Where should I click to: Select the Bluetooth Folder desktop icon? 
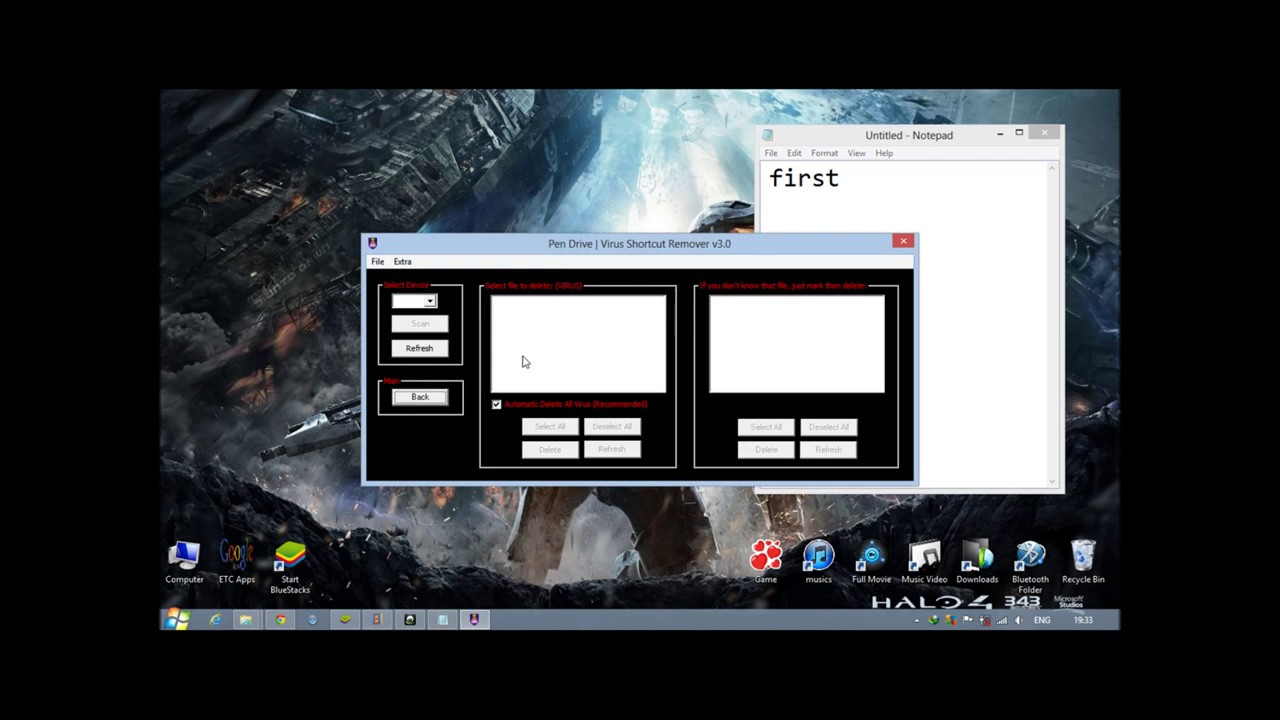[1030, 567]
